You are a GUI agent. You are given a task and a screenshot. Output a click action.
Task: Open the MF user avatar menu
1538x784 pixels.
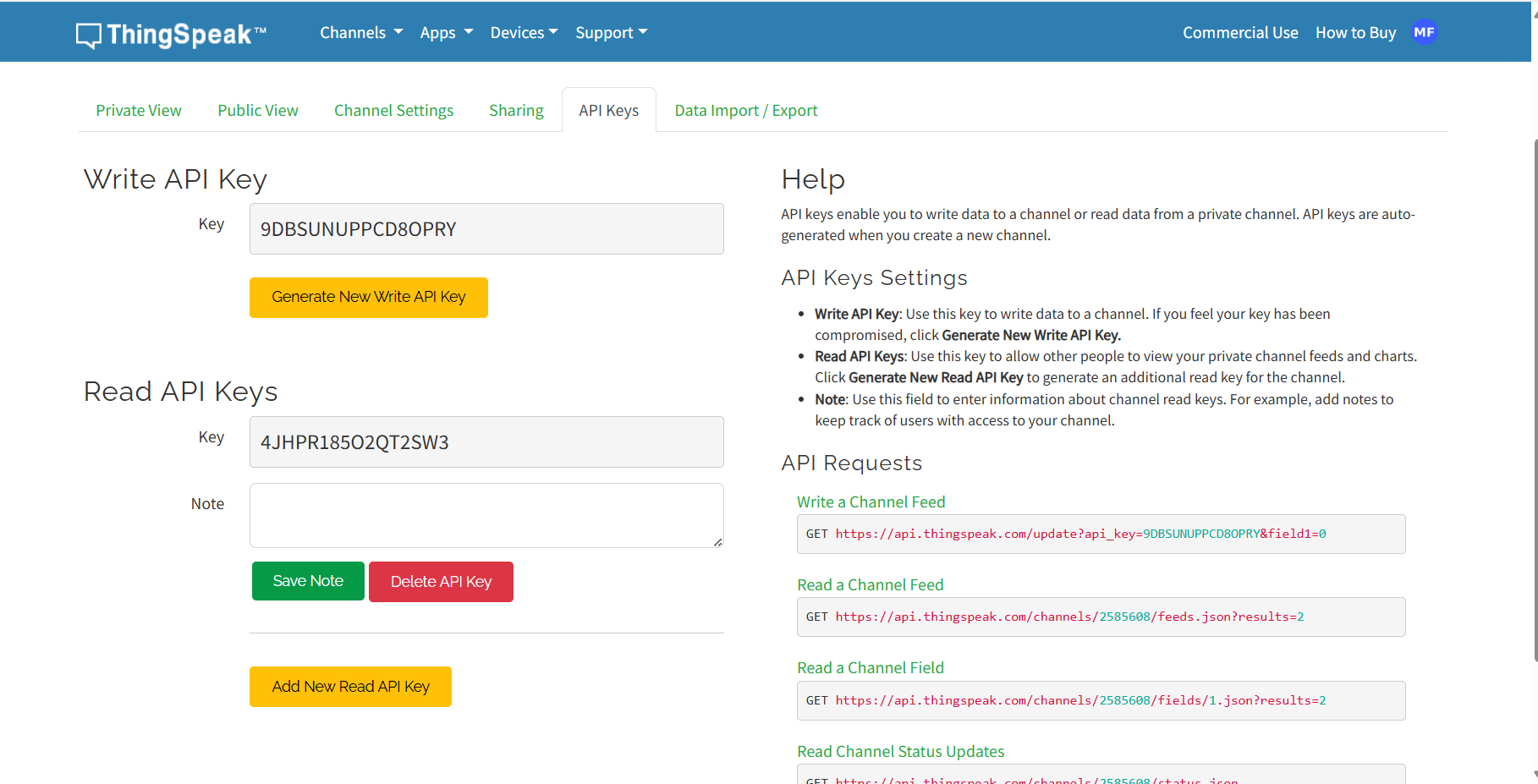click(1424, 32)
